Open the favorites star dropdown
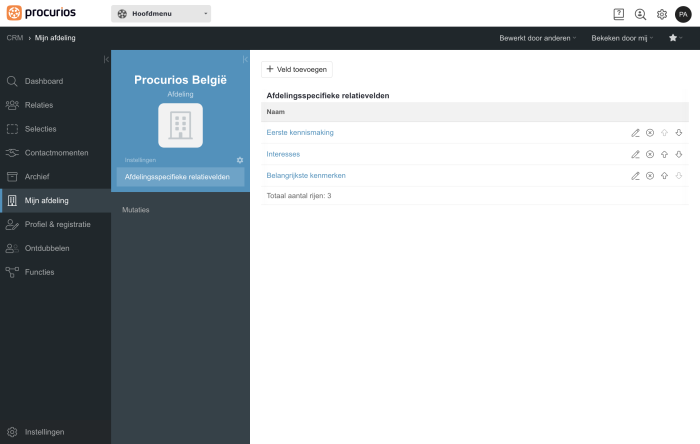 click(675, 38)
